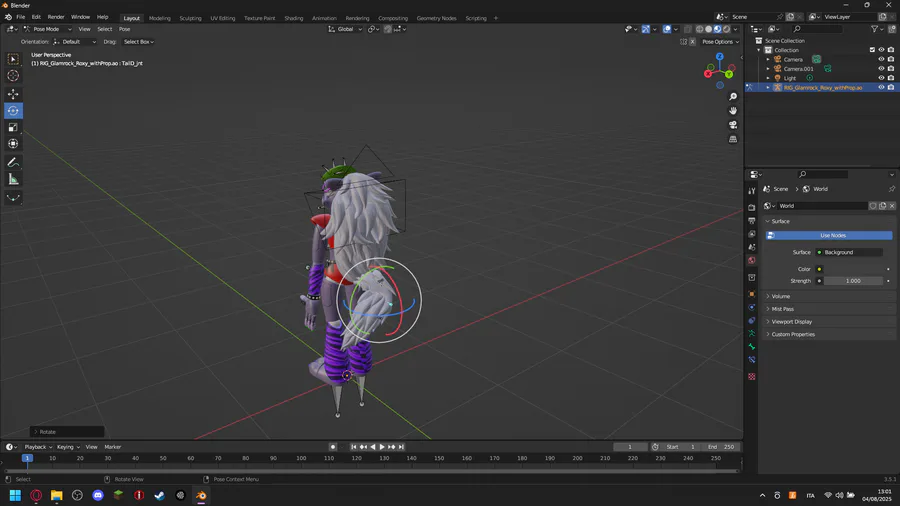
Task: Switch perspective/orthographic grid icon
Action: click(733, 139)
